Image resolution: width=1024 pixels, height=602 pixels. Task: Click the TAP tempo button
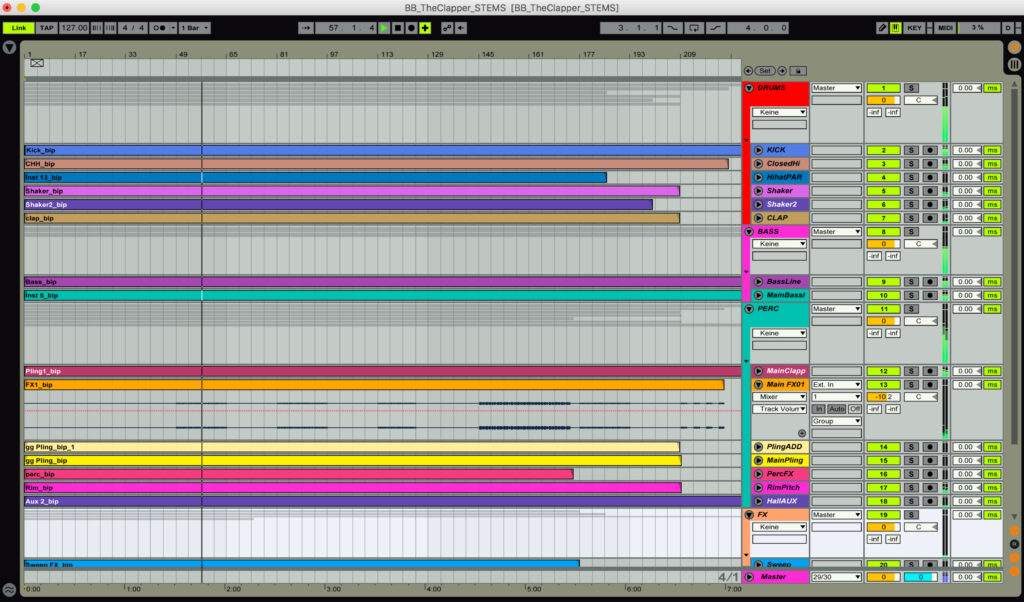[46, 28]
